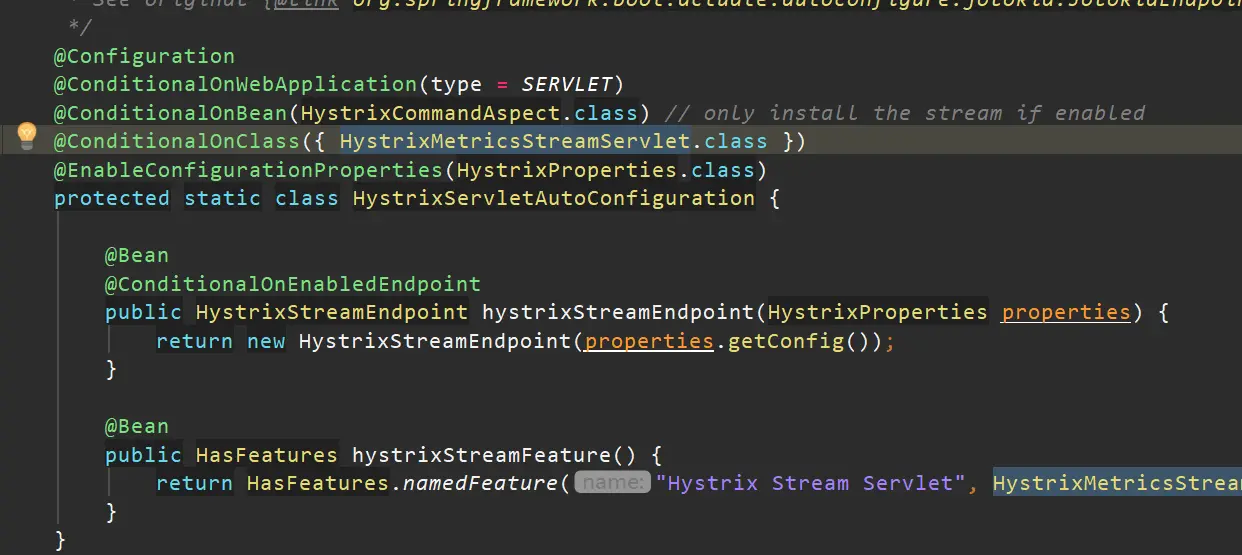
Task: Click the hystrixStreamEndpoint method name
Action: [618, 312]
